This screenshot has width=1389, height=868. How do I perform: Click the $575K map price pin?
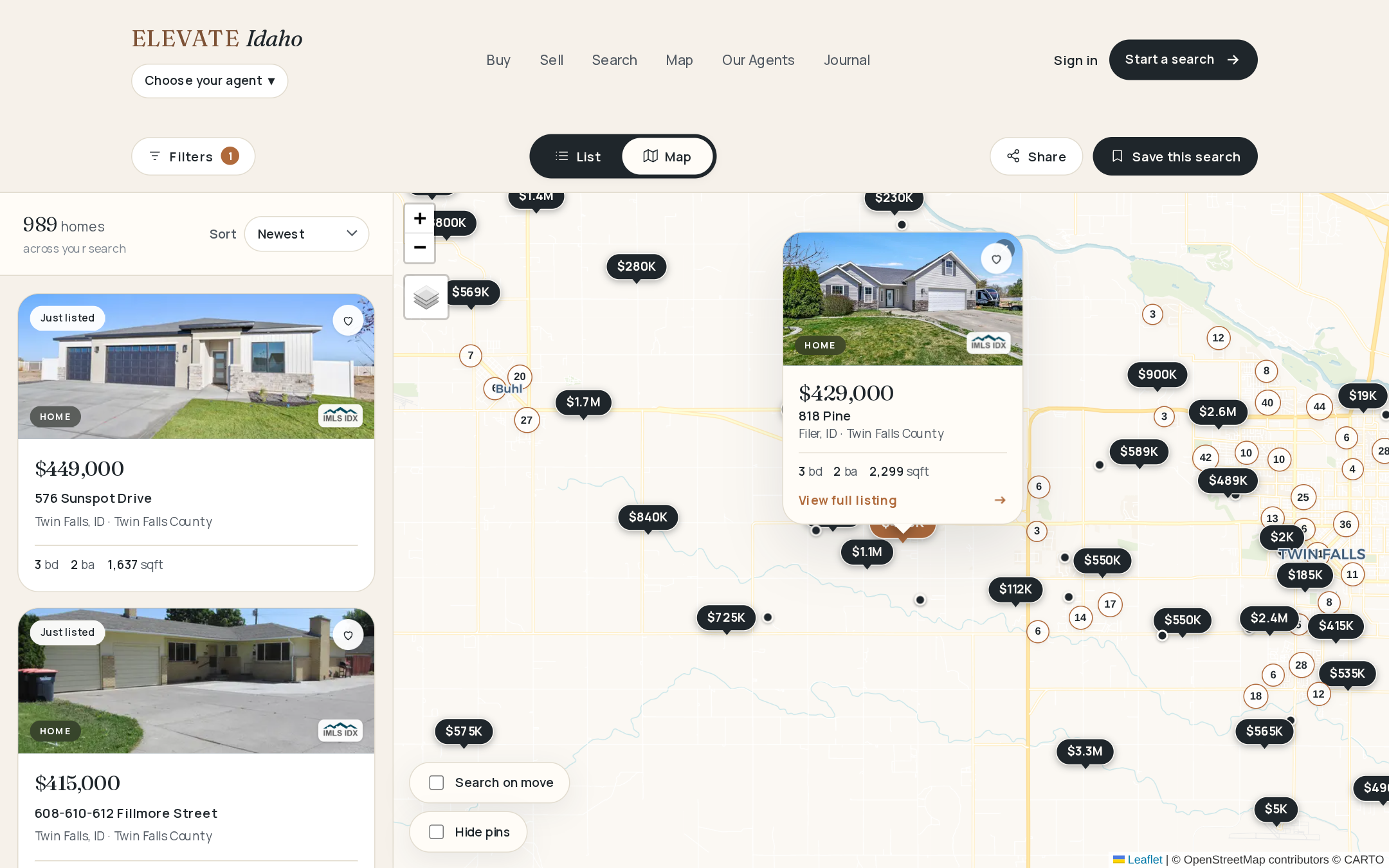pyautogui.click(x=464, y=732)
